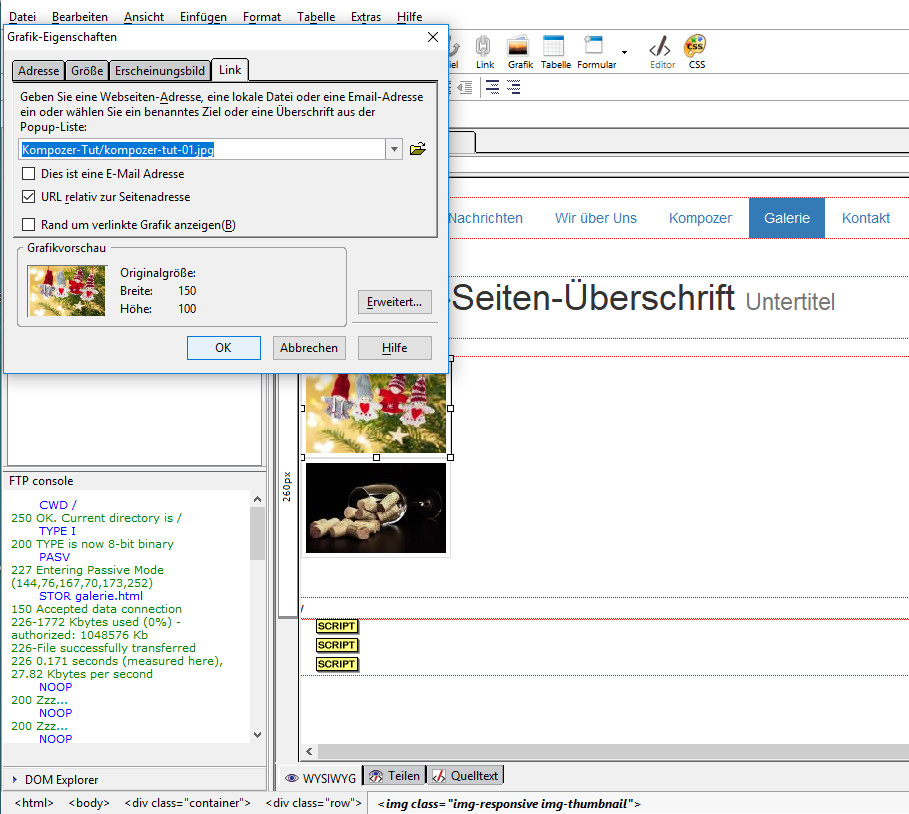The image size is (909, 814).
Task: Toggle 'Rand um verlinkte Grafik anzeigen'
Action: (29, 225)
